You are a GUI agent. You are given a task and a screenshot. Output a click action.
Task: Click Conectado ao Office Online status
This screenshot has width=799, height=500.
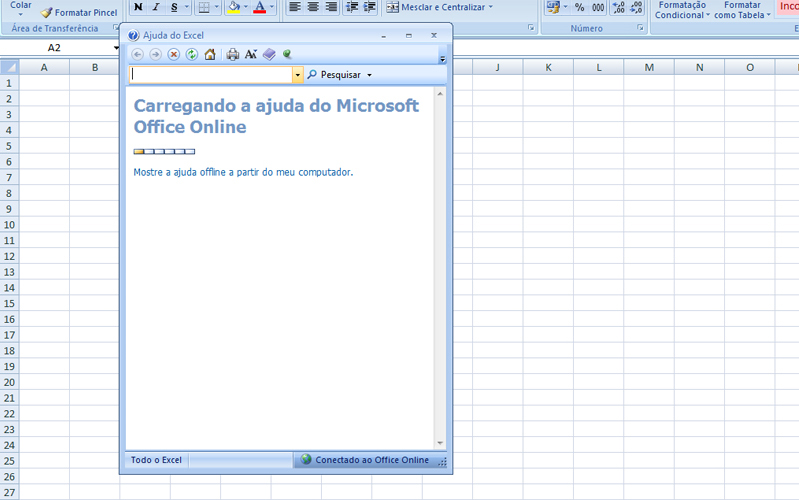tap(365, 460)
